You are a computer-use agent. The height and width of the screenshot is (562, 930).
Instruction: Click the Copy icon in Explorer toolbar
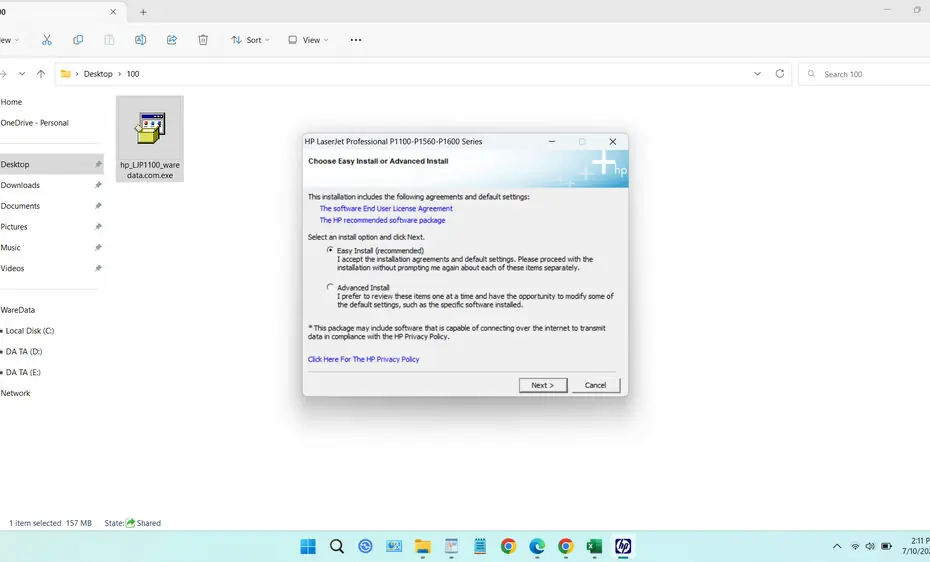pos(78,40)
